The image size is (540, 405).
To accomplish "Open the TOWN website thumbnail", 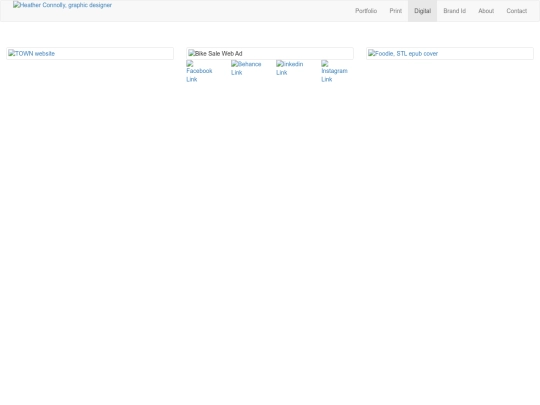I will click(x=90, y=53).
